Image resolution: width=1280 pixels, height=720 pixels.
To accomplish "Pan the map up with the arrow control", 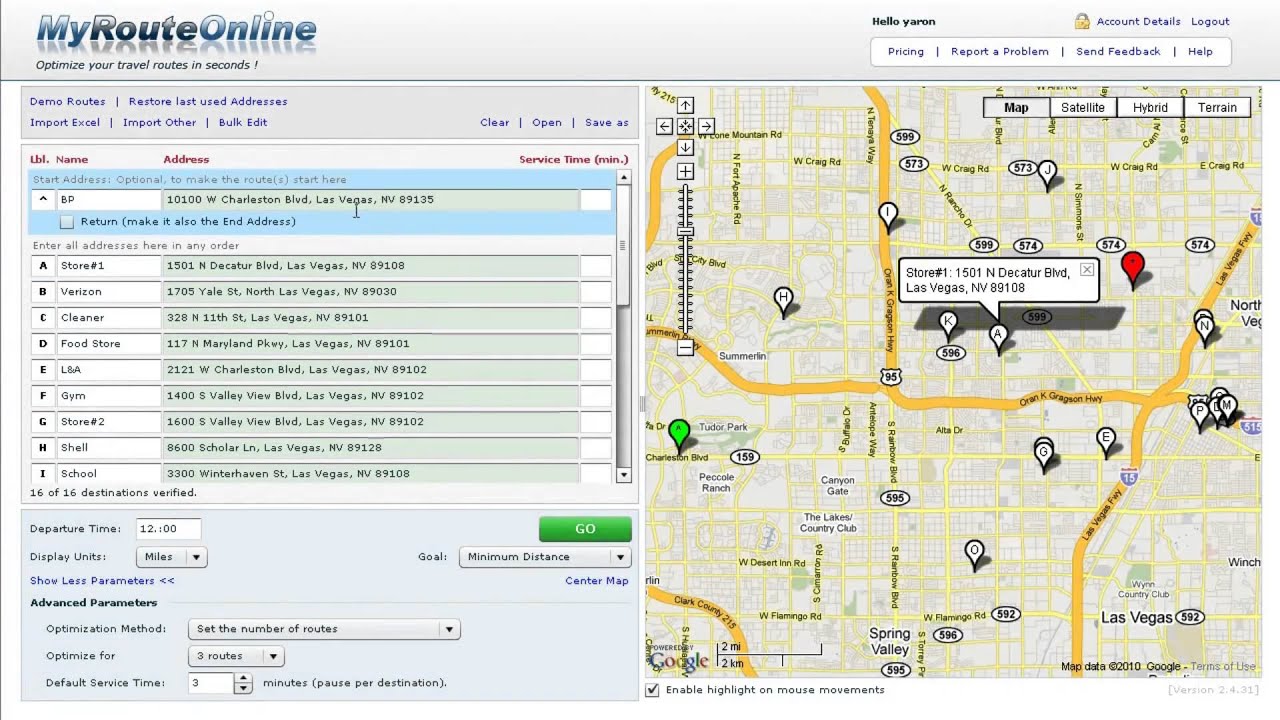I will point(685,105).
